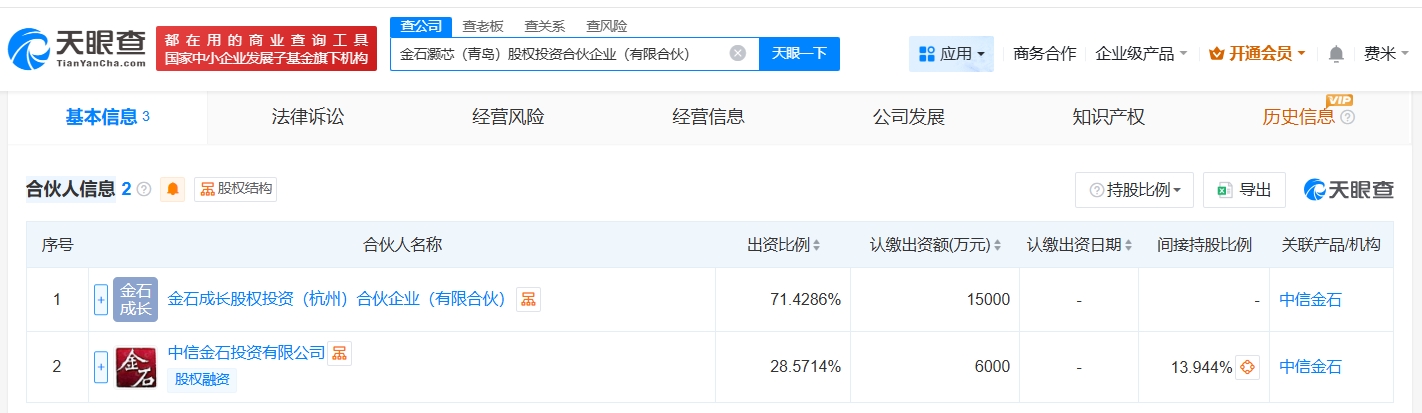
Task: Open the 应用 dropdown menu
Action: [950, 54]
